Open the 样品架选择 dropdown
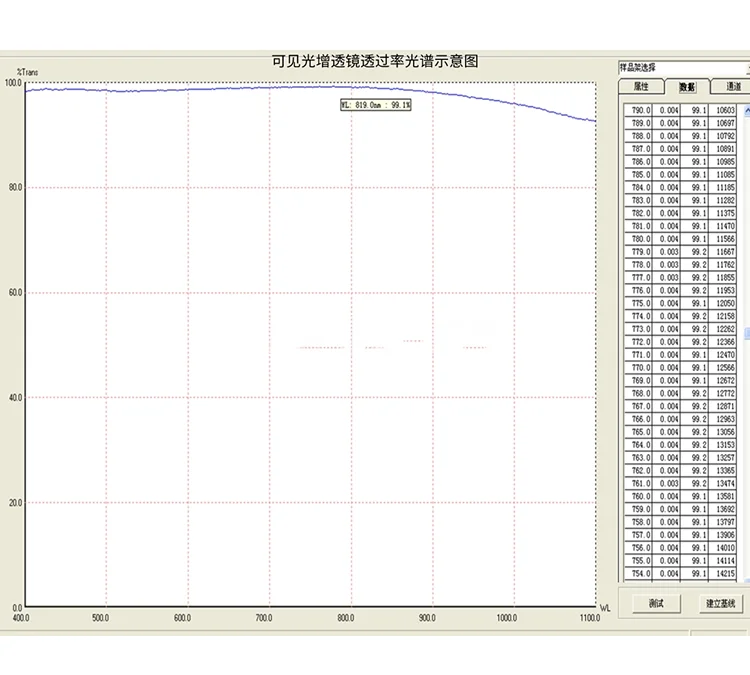 (x=684, y=68)
